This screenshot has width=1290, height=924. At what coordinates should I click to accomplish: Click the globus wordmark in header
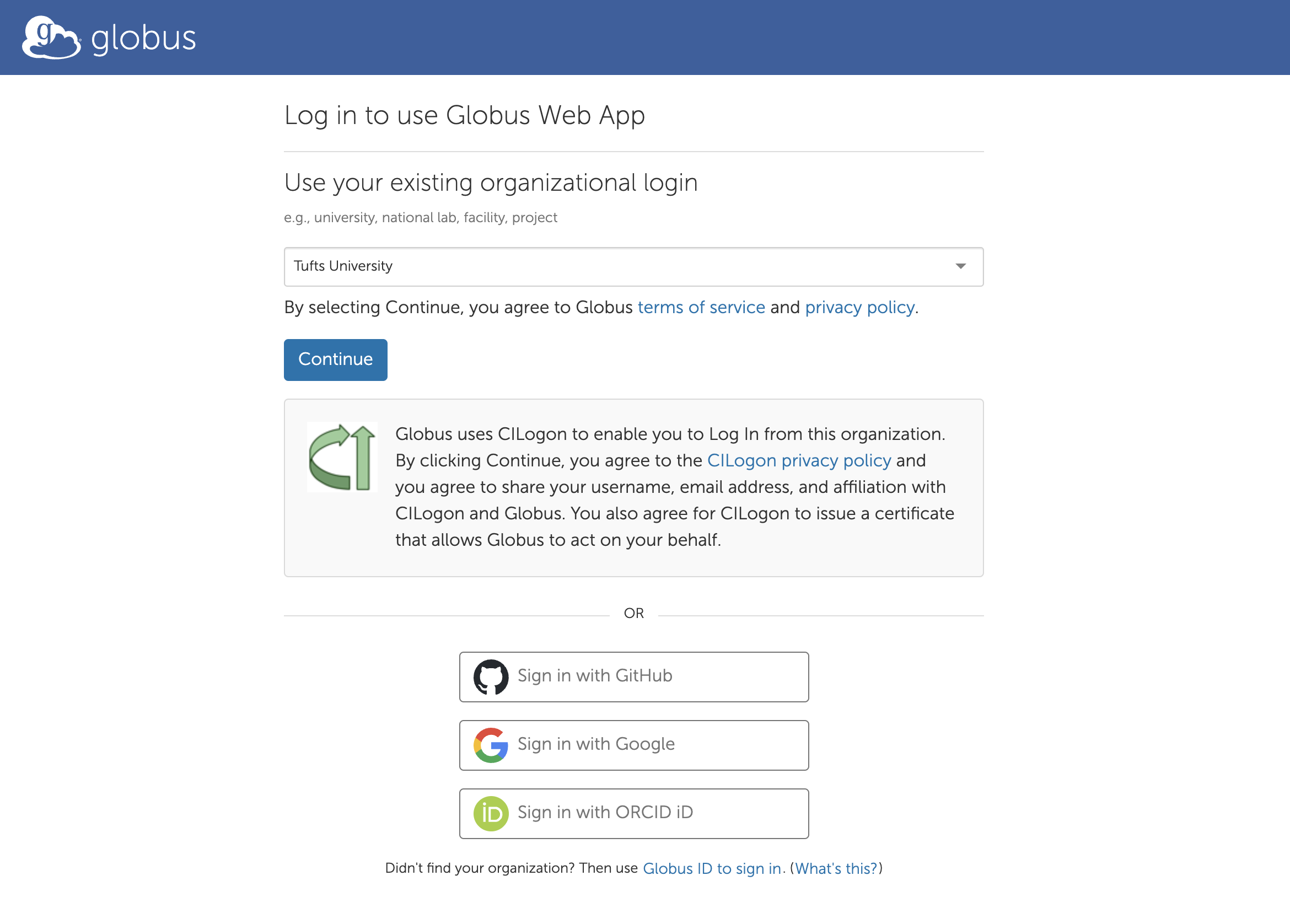tap(143, 39)
